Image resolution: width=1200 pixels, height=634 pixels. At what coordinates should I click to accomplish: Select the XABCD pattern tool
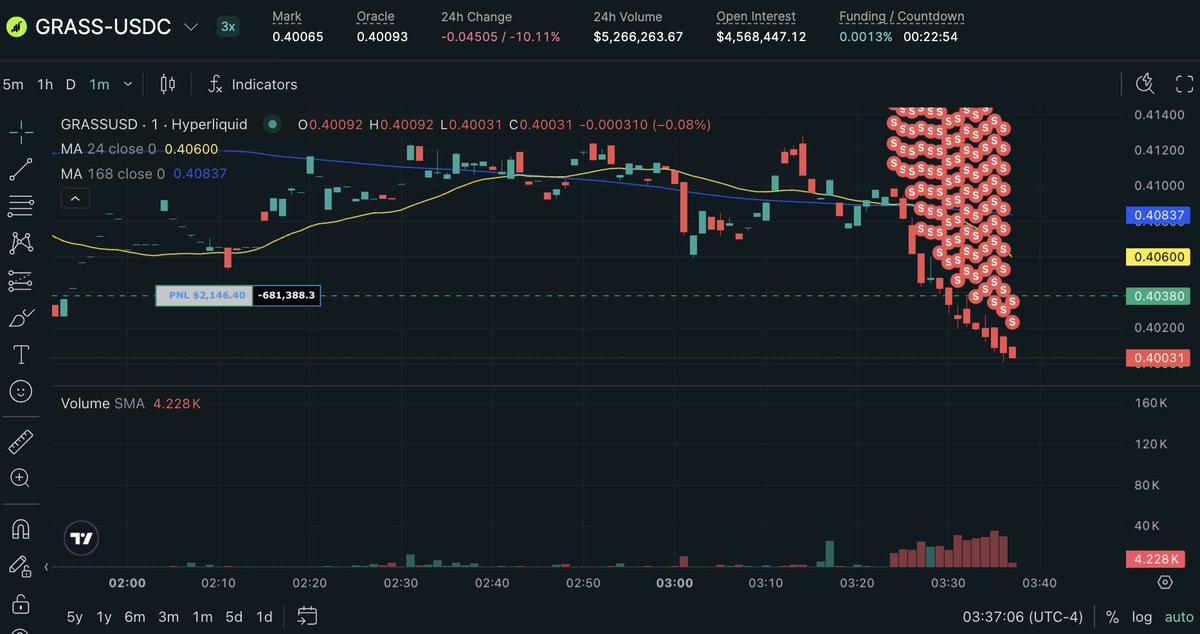coord(21,243)
